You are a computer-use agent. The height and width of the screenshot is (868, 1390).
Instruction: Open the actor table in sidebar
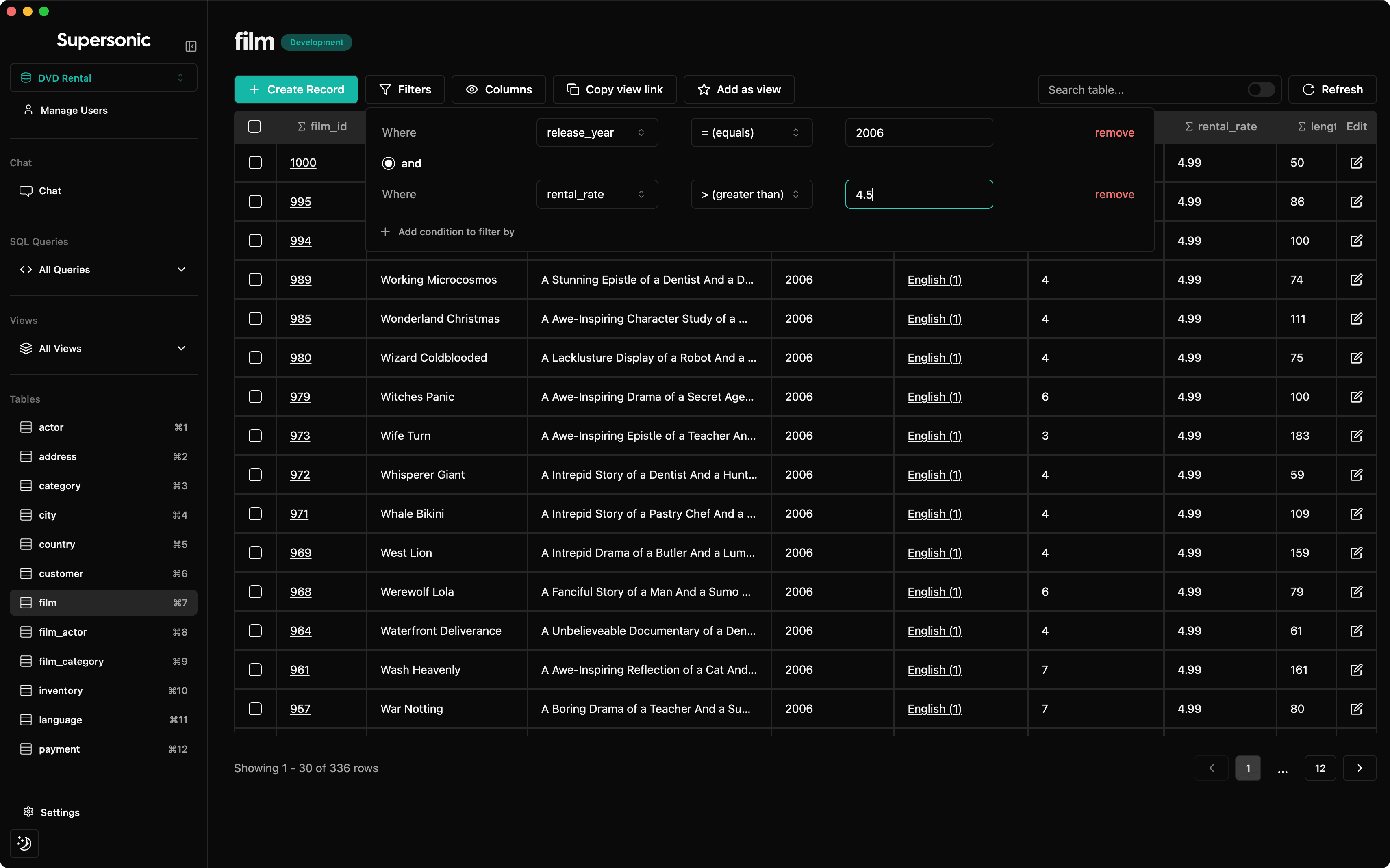(x=103, y=427)
